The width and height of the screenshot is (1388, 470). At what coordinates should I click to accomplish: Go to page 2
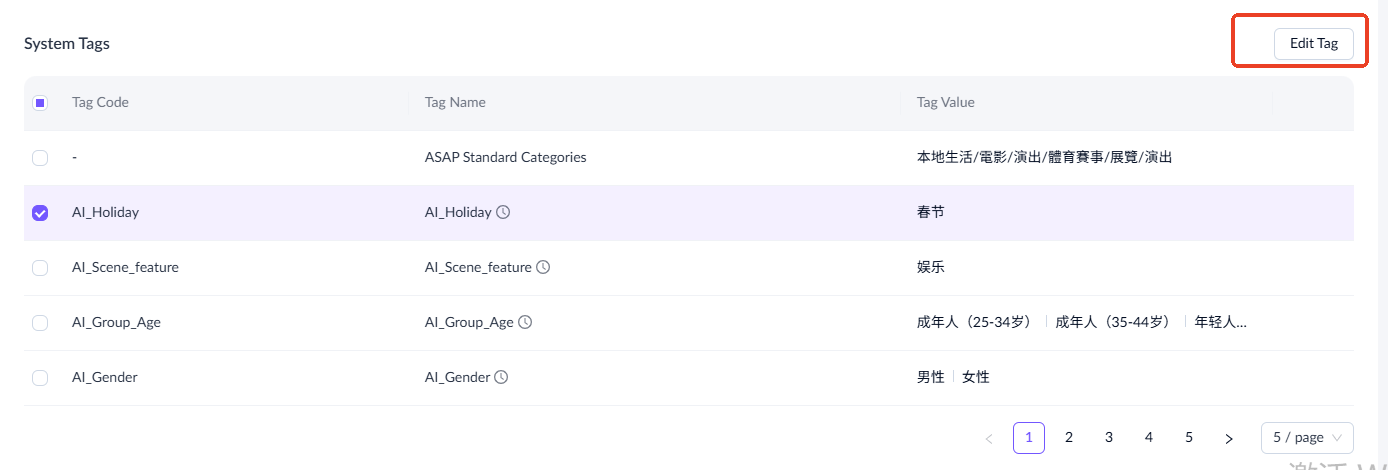1069,438
